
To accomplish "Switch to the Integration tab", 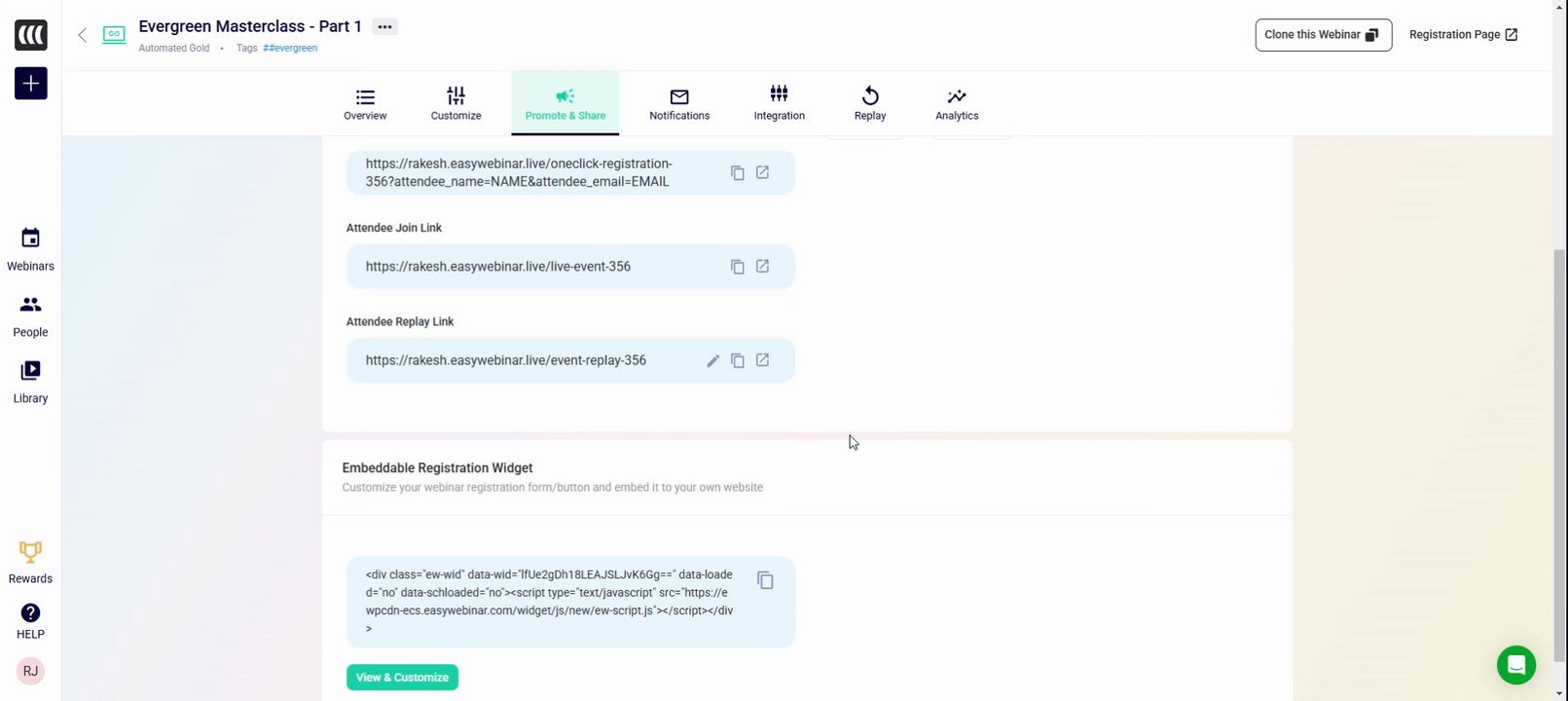I will point(780,104).
